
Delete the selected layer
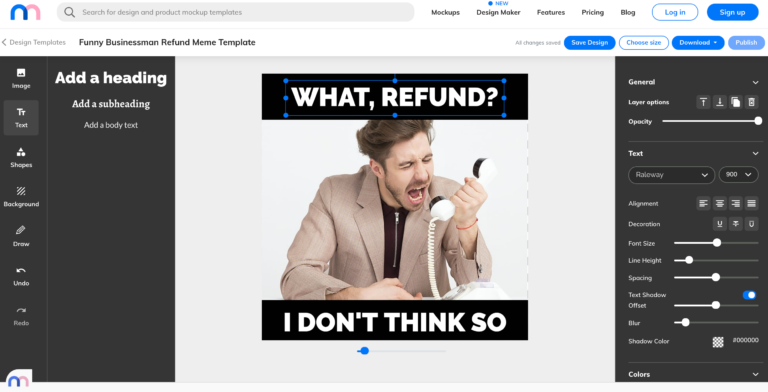click(x=751, y=102)
